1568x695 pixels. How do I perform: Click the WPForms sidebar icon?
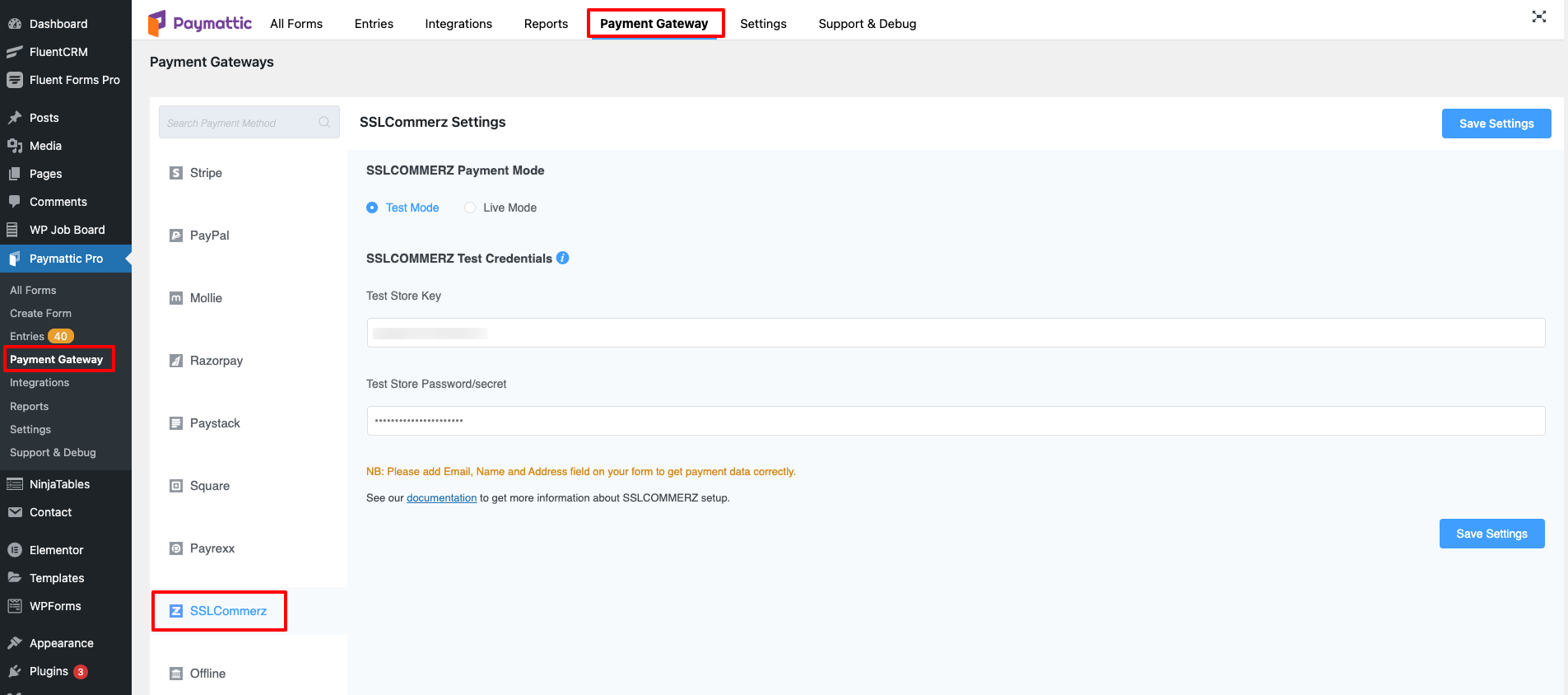pos(14,606)
